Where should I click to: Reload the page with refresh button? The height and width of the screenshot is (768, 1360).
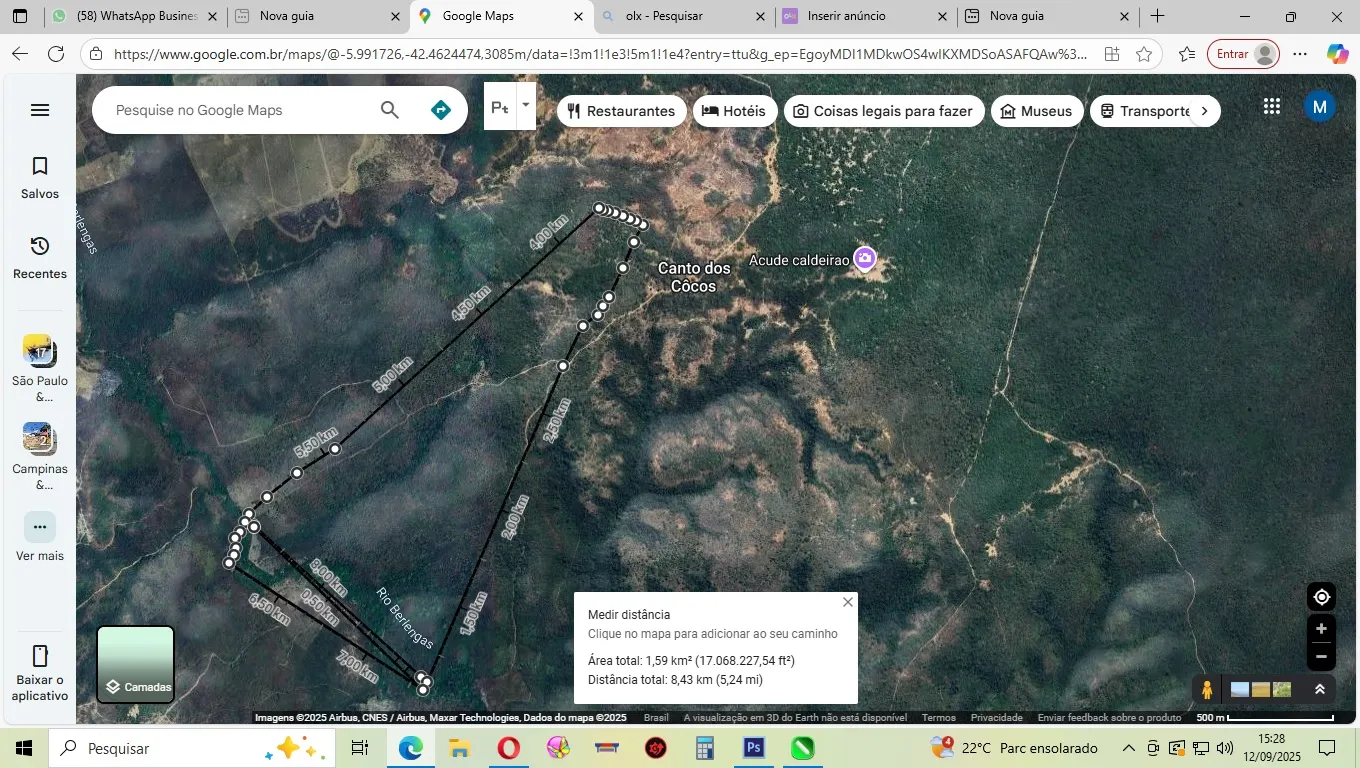[56, 54]
